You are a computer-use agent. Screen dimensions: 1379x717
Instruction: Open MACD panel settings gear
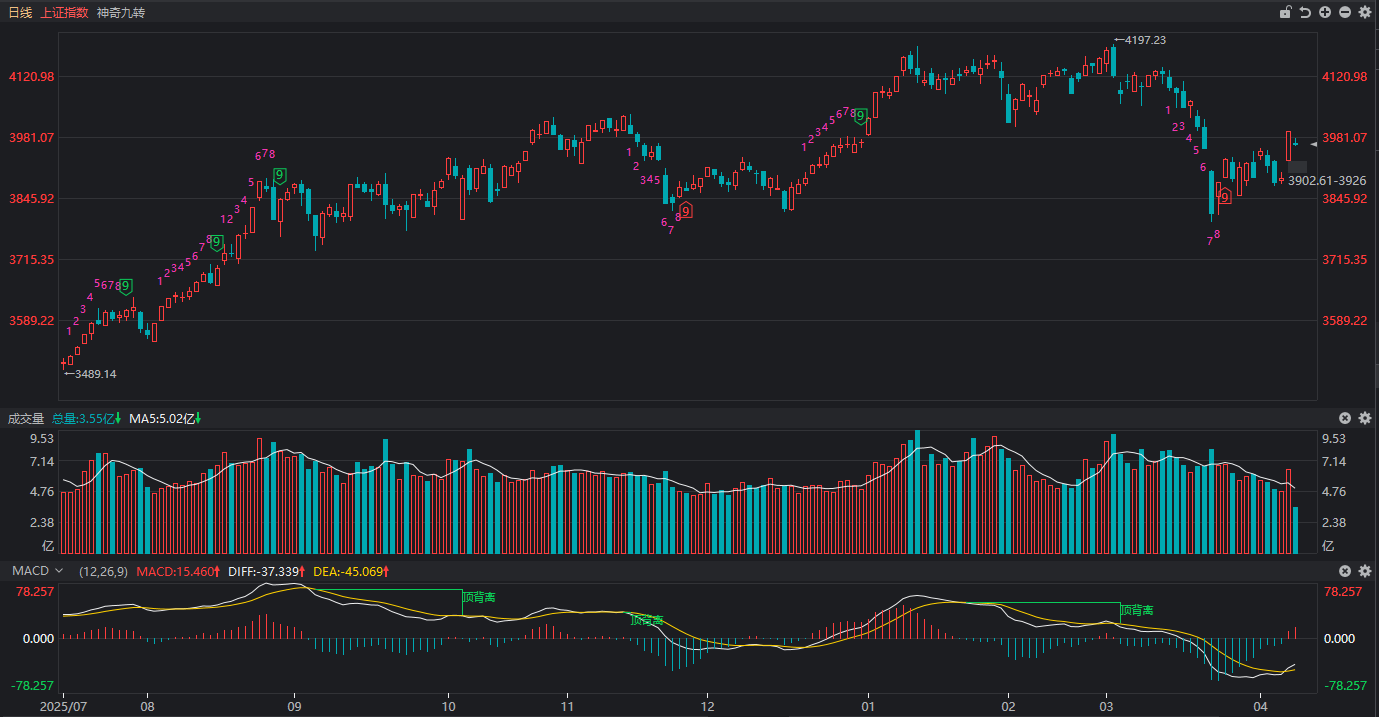(1365, 571)
